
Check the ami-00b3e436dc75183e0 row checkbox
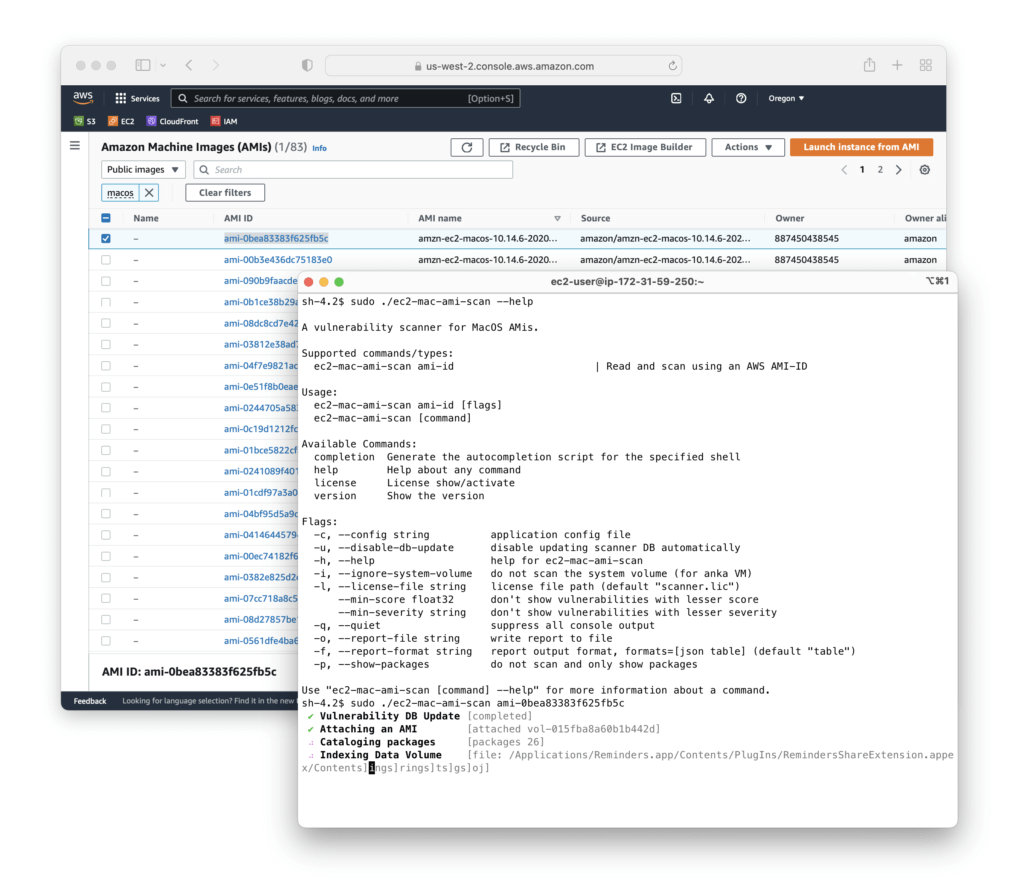point(106,260)
